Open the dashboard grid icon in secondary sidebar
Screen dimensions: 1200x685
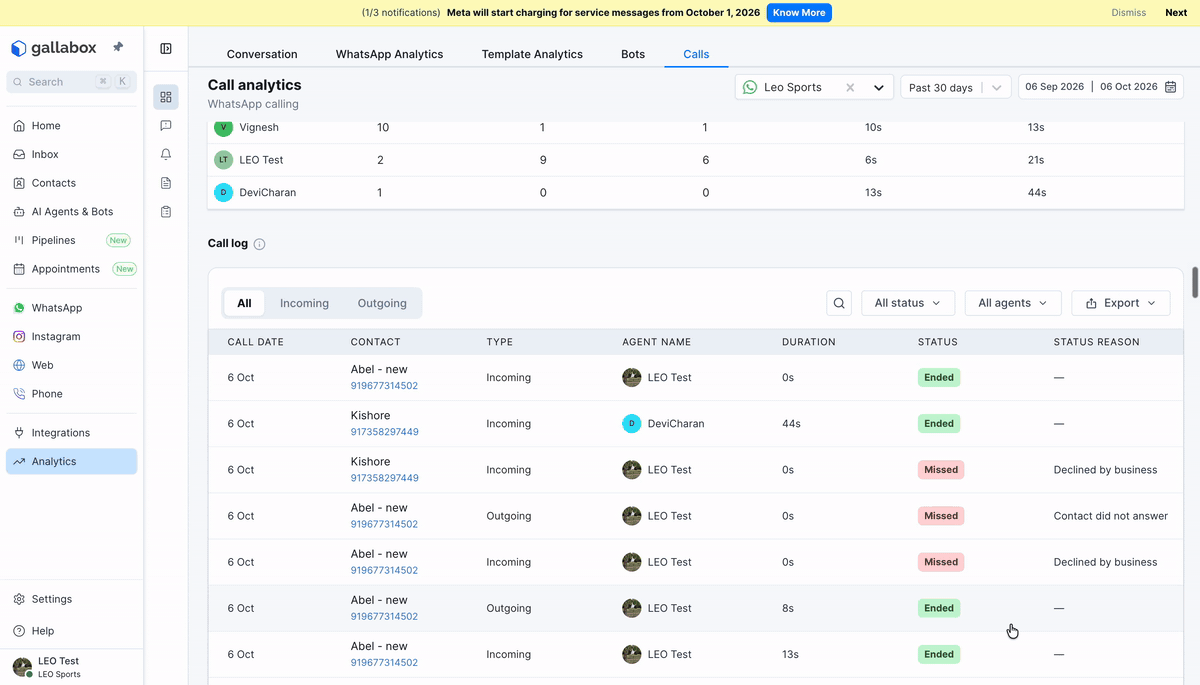point(166,97)
